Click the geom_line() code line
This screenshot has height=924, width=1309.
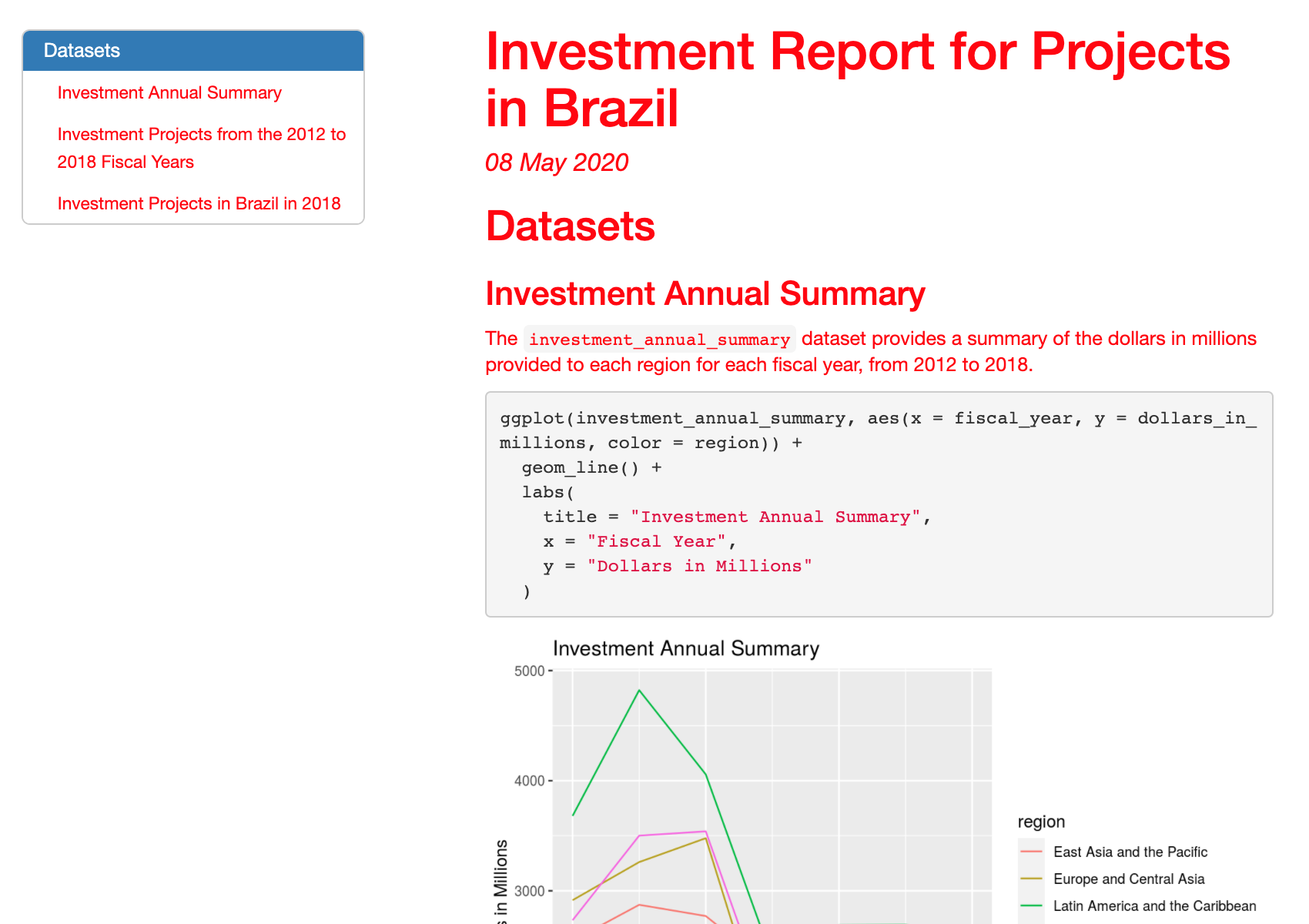580,467
